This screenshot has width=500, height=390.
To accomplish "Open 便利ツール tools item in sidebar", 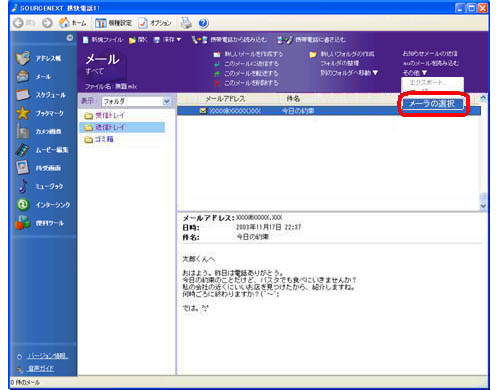I will pyautogui.click(x=40, y=223).
